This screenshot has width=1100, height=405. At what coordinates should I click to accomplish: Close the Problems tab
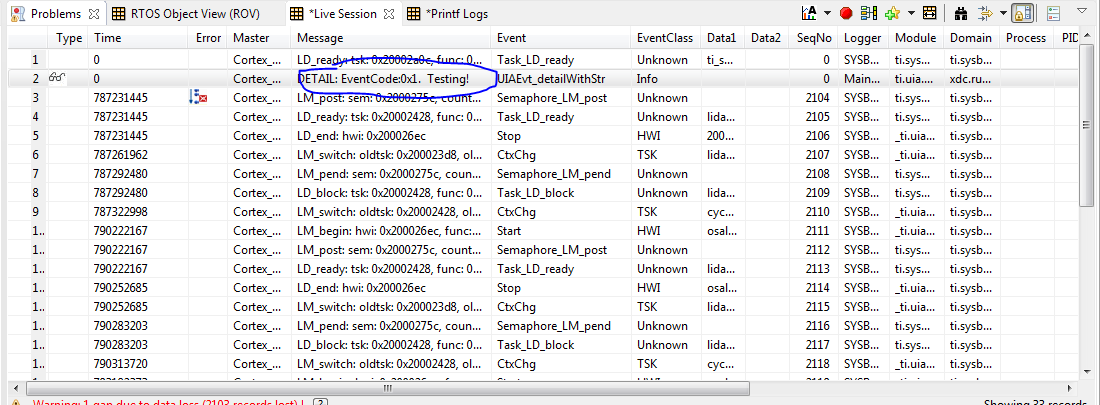pos(95,13)
